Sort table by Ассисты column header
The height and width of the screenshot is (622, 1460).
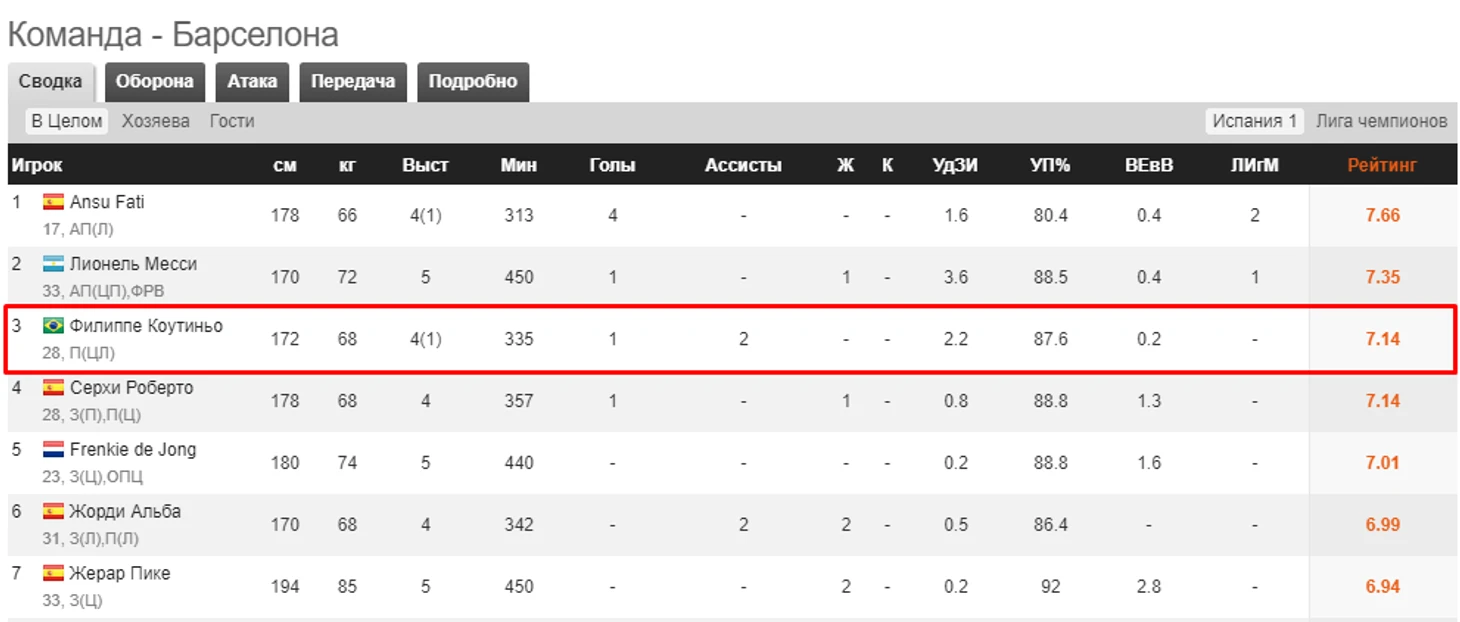743,166
